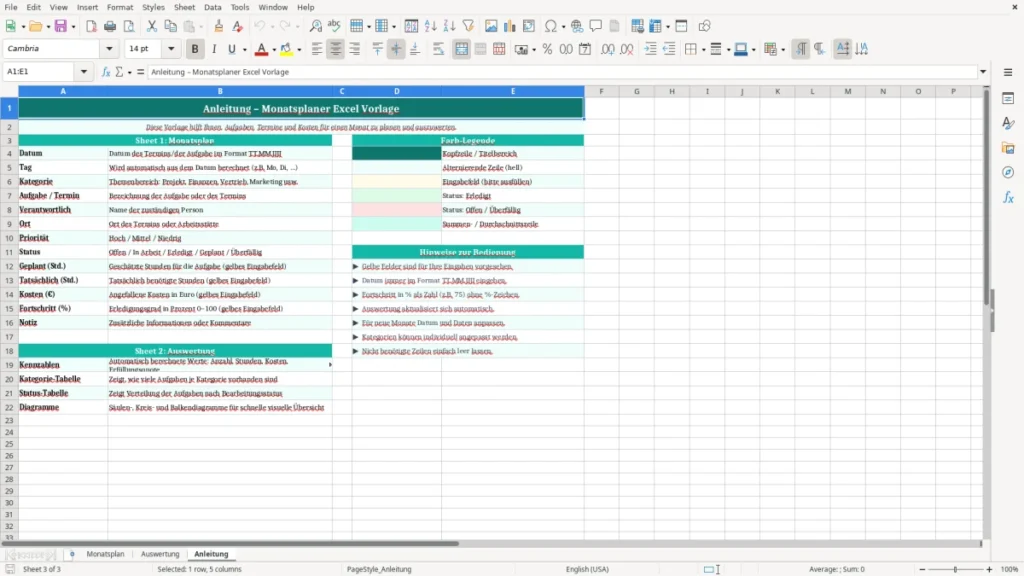Image resolution: width=1024 pixels, height=576 pixels.
Task: Open the font name dropdown
Action: pyautogui.click(x=109, y=48)
